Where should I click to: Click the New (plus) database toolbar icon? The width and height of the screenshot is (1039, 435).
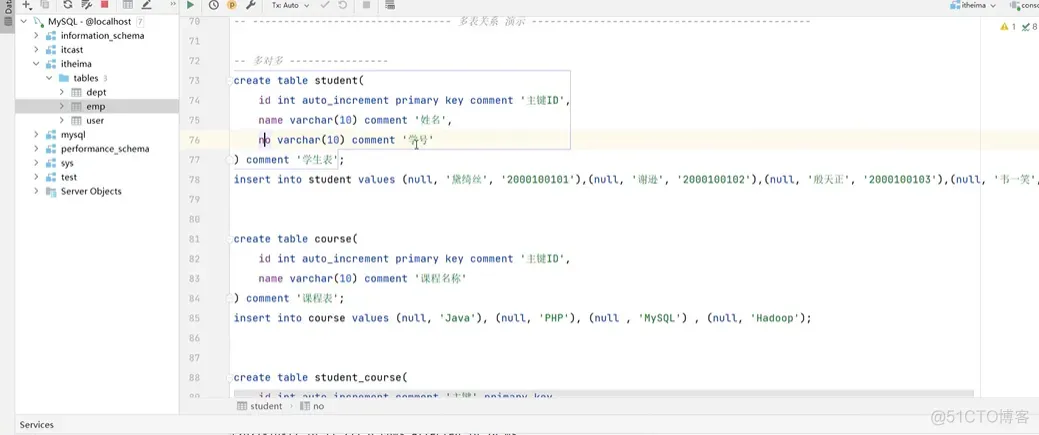click(27, 5)
